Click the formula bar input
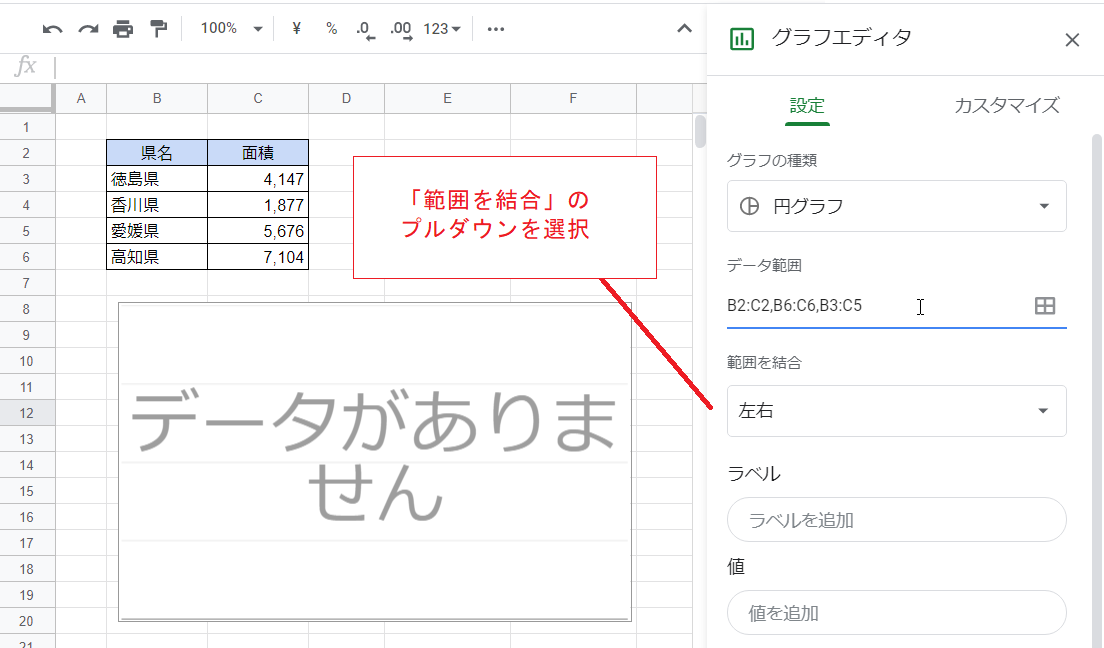The height and width of the screenshot is (648, 1104). (x=380, y=68)
